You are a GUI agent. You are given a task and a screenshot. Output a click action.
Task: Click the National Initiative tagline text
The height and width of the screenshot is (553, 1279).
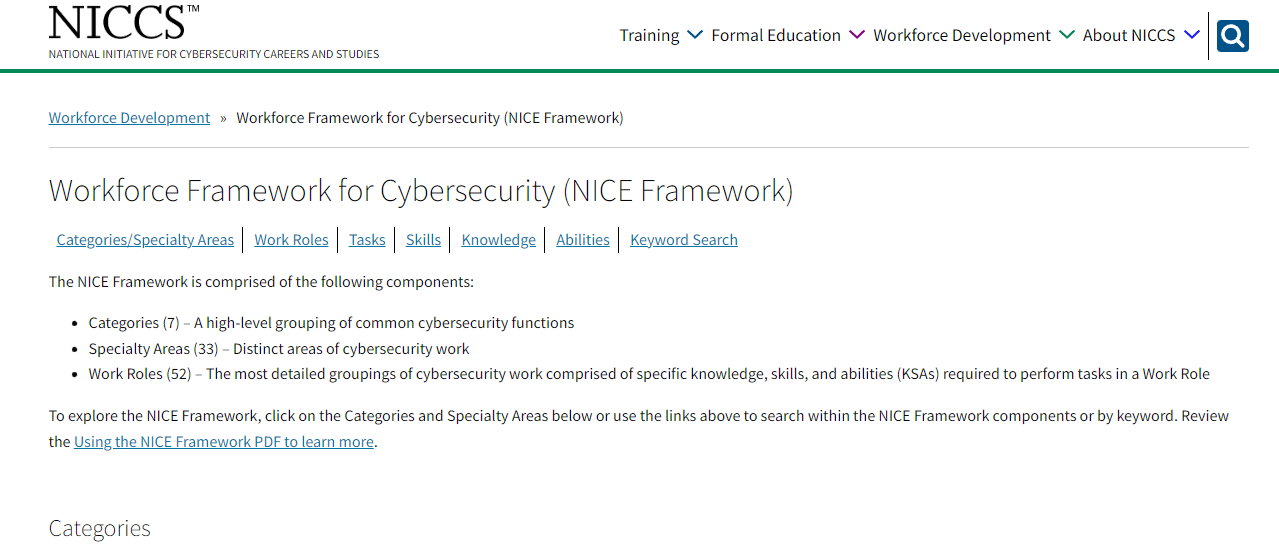point(214,54)
